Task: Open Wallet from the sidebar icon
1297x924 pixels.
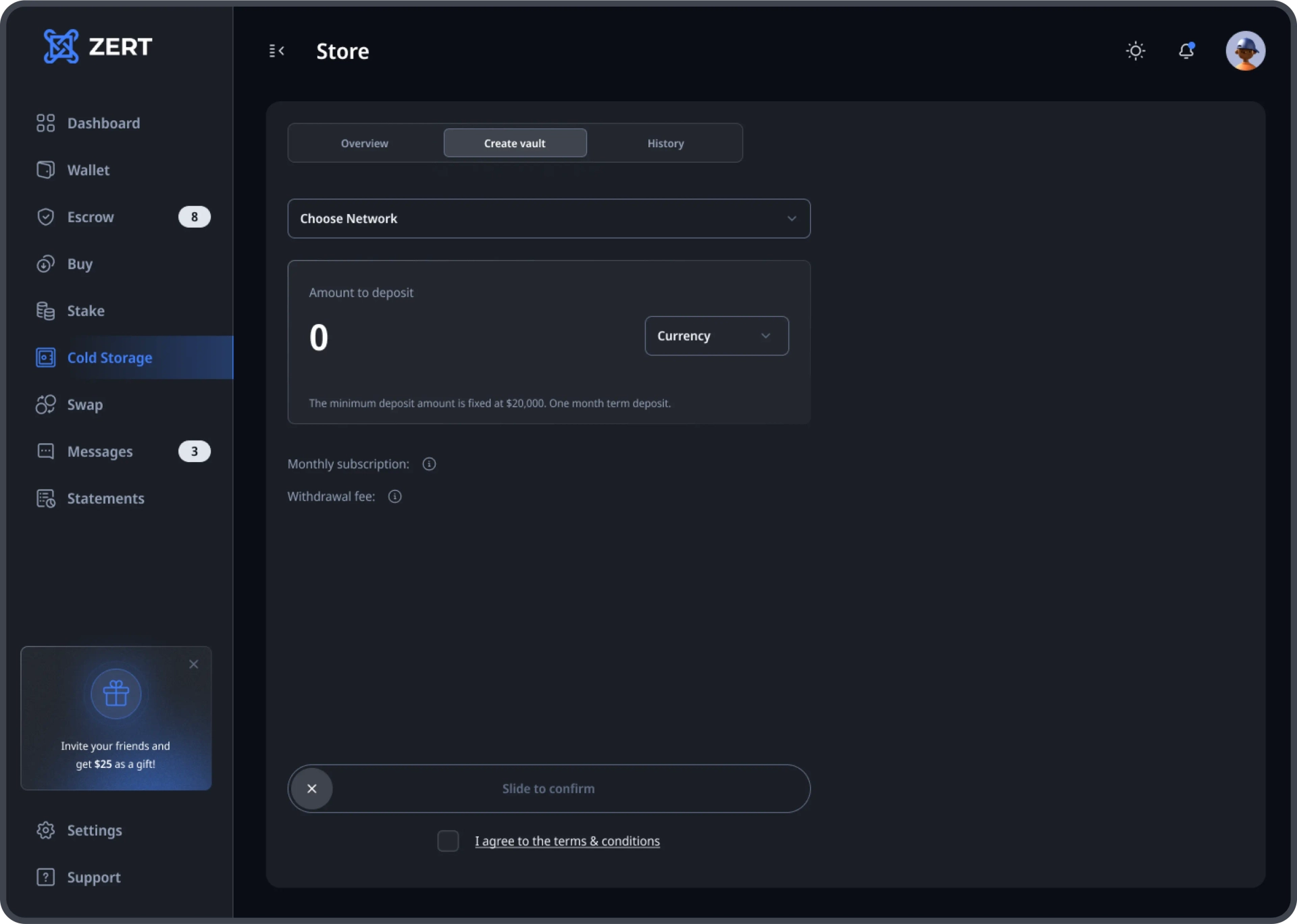Action: coord(45,170)
